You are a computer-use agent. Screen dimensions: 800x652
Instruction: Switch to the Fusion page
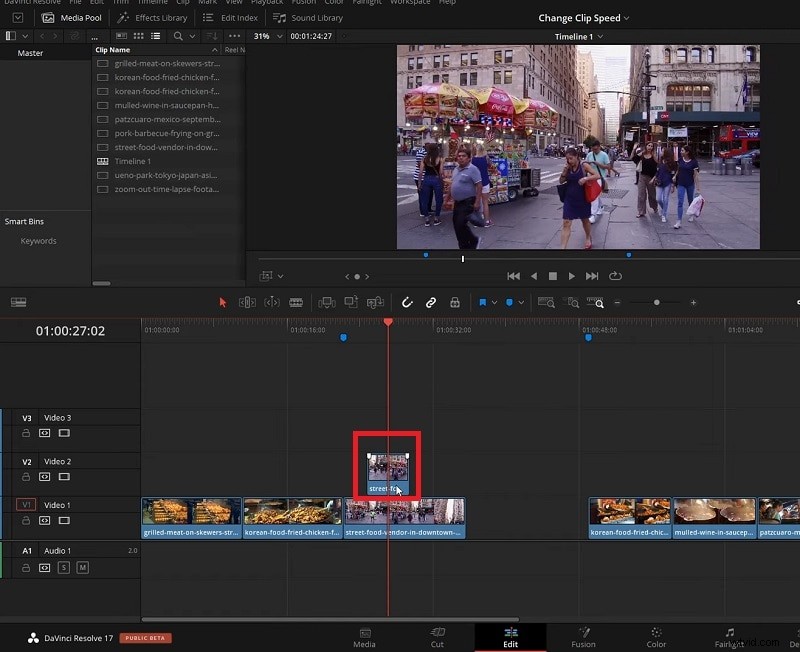(584, 638)
